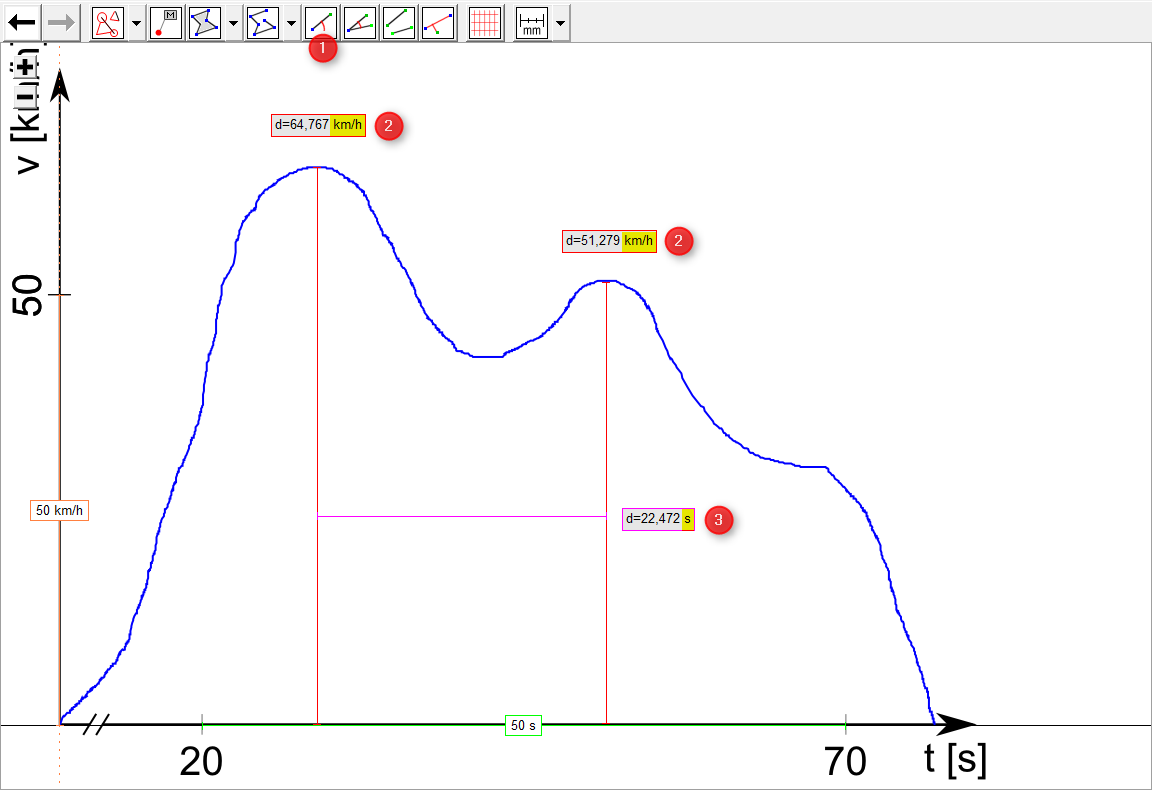Select the red circle-and-triangle shapes tool
1152x790 pixels.
(107, 23)
